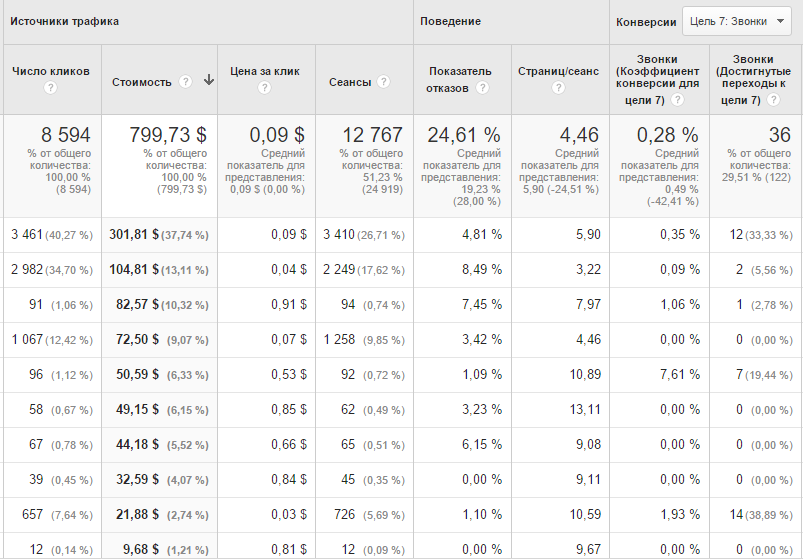This screenshot has width=803, height=559.
Task: Open the Цель 7: Звонки dropdown
Action: click(736, 22)
